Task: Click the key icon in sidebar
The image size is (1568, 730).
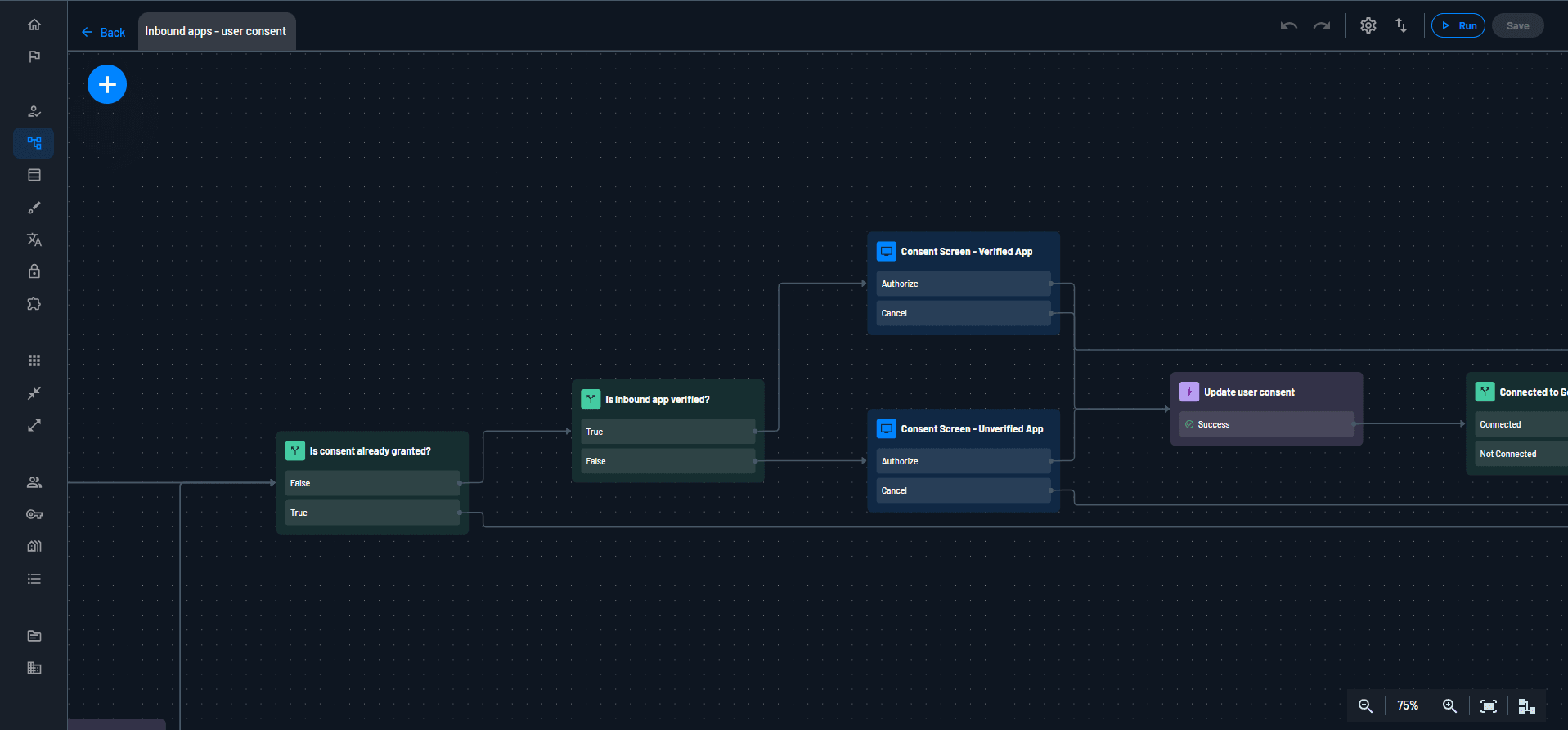Action: [34, 514]
